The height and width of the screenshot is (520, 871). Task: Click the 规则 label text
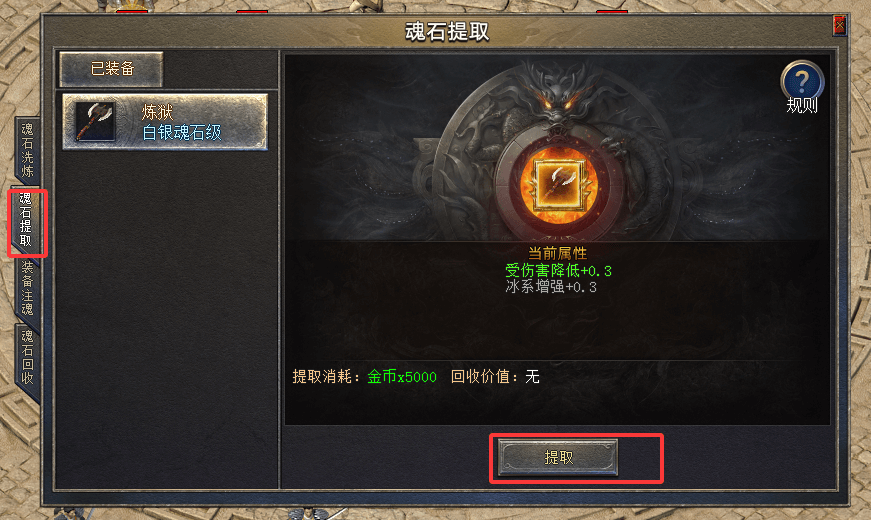coord(802,106)
